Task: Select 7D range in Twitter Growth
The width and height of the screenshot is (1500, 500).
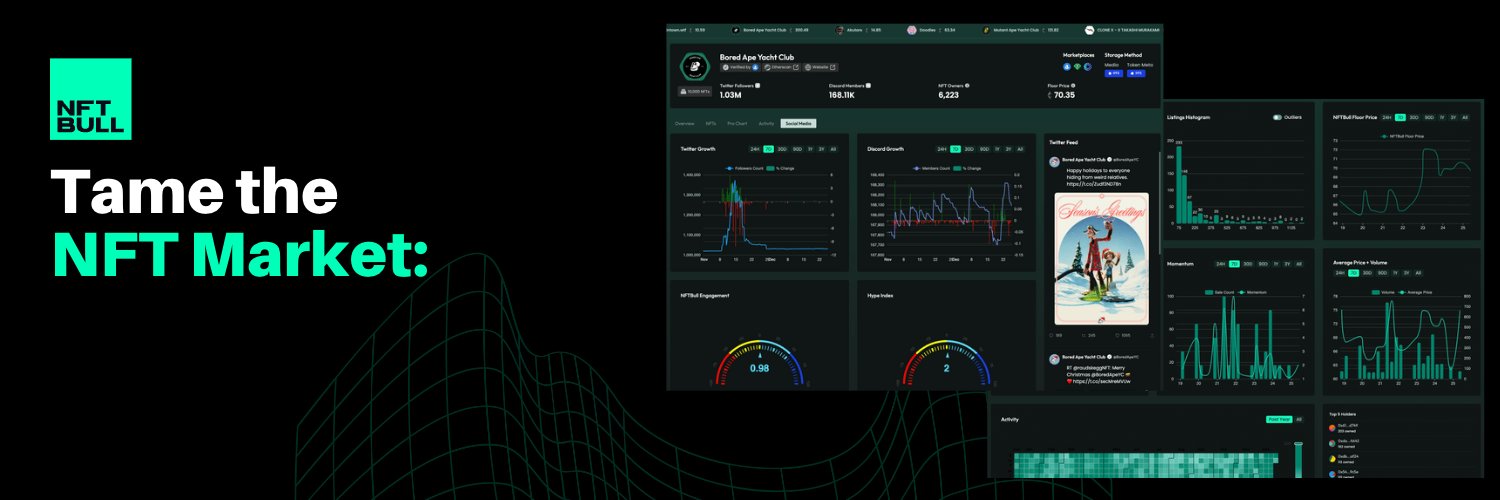Action: tap(769, 149)
